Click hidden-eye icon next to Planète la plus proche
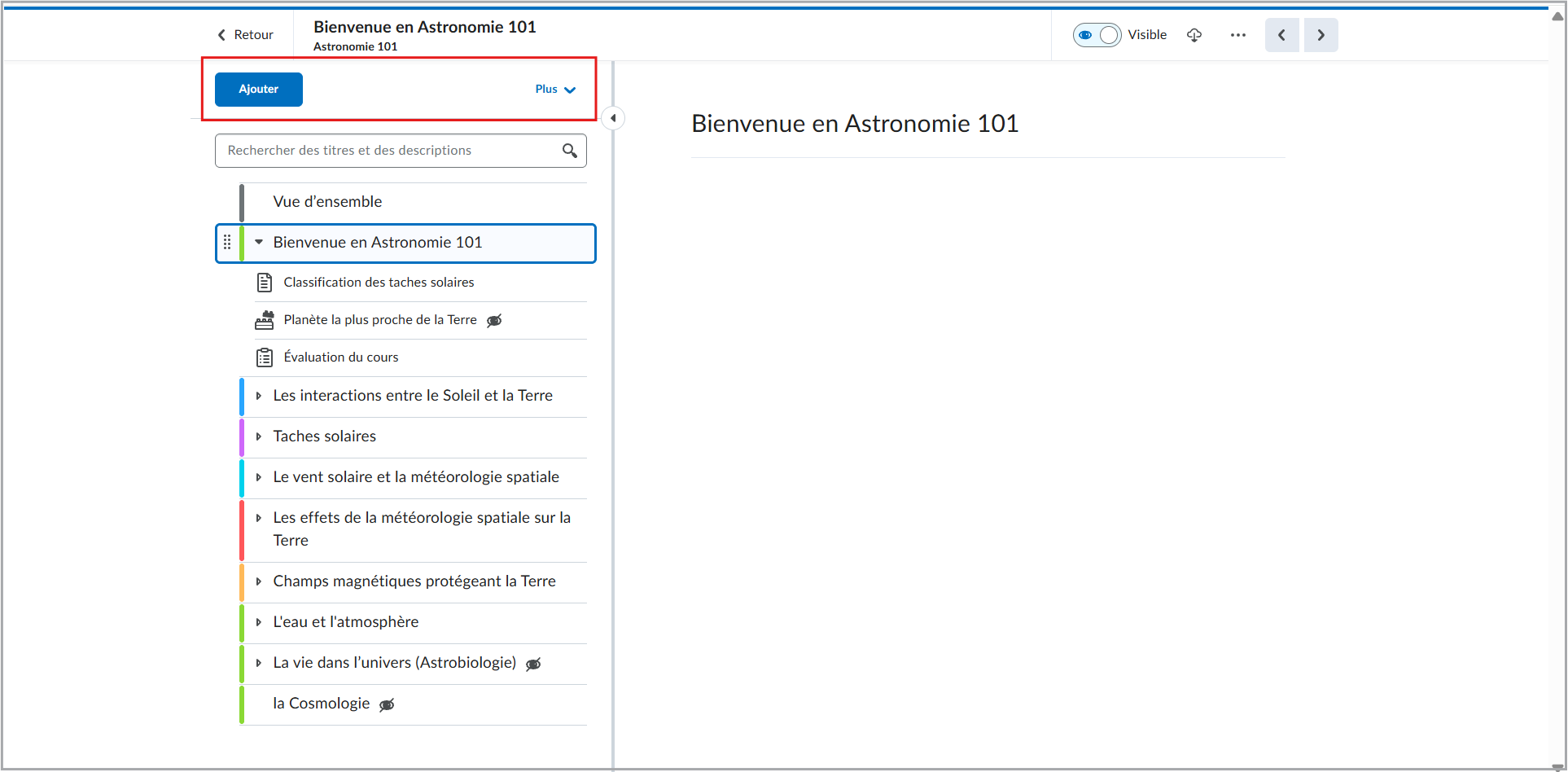1568x772 pixels. 494,321
